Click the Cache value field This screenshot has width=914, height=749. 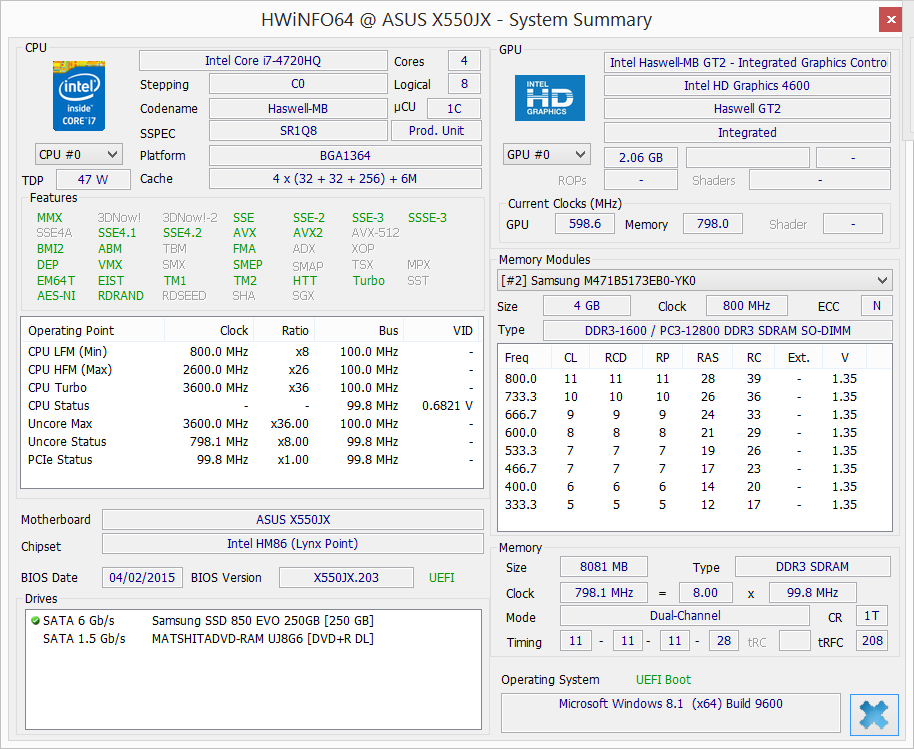click(345, 178)
